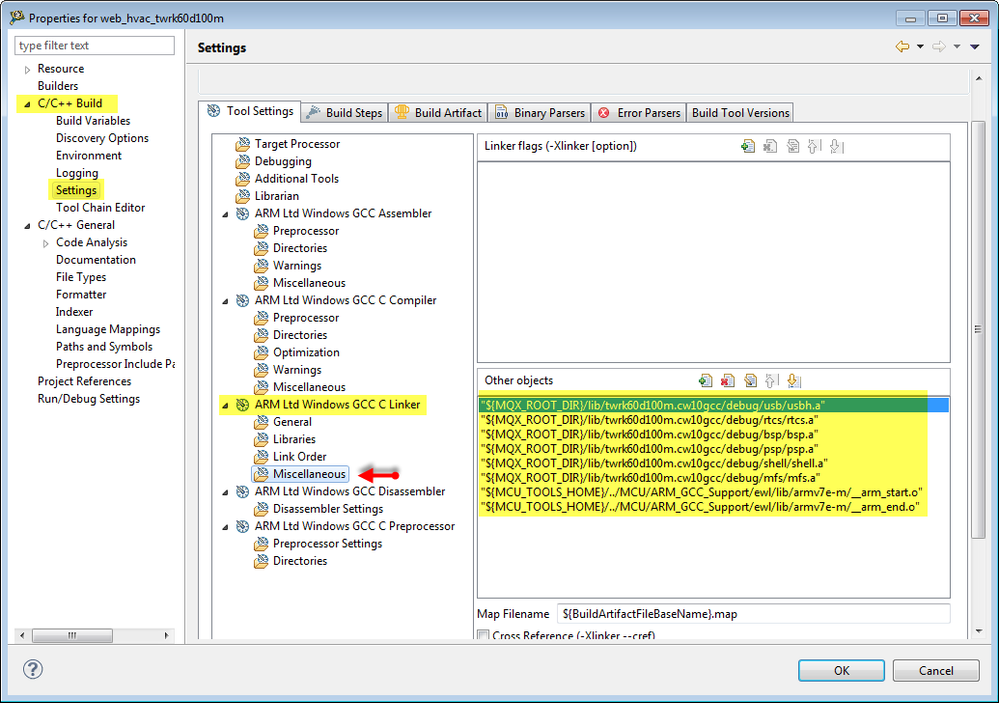Switch to the Build Artifact tab
Viewport: 999px width, 703px height.
[x=438, y=113]
